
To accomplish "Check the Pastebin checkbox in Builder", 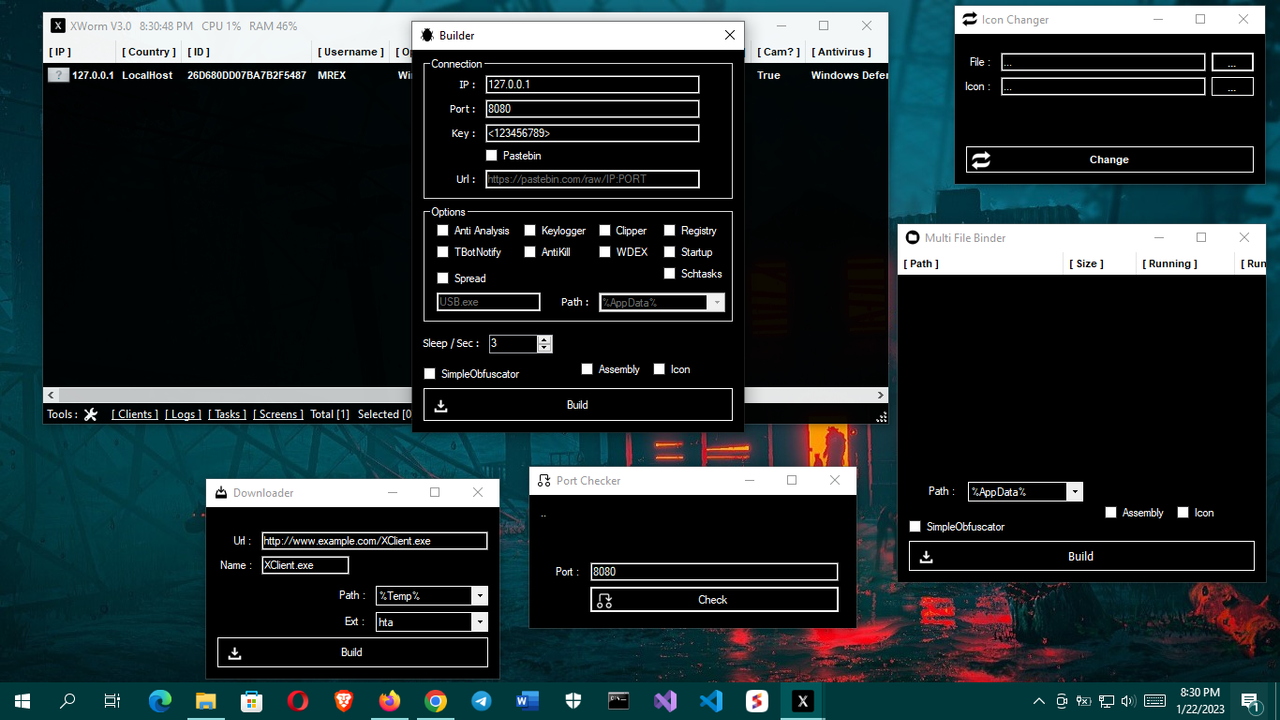I will click(491, 155).
